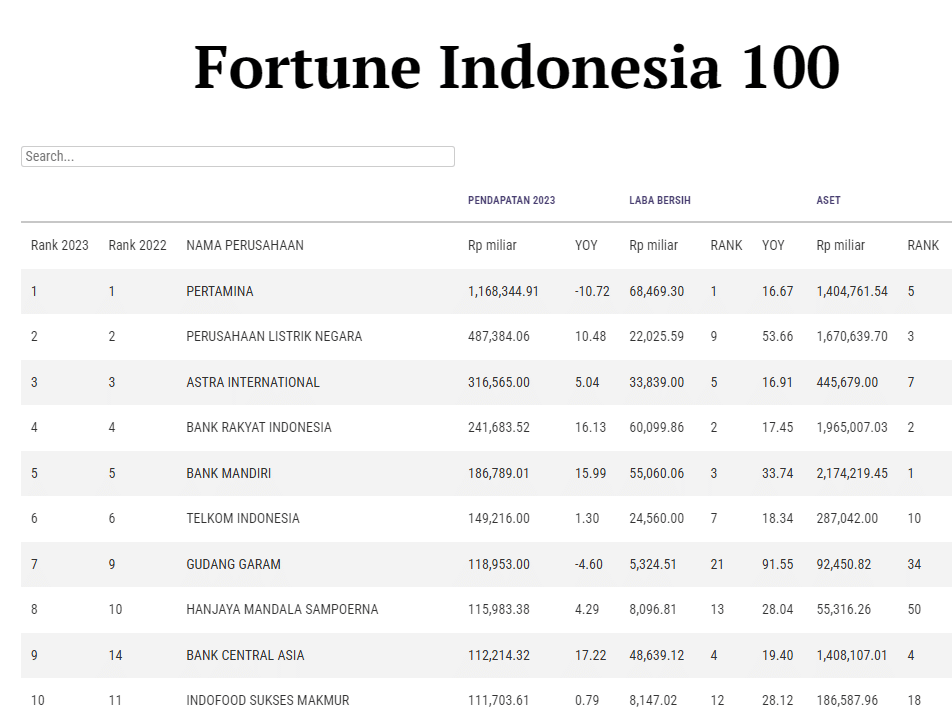952x714 pixels.
Task: Click Bank Mandiri's asset value 2,174,219.45
Action: (851, 473)
